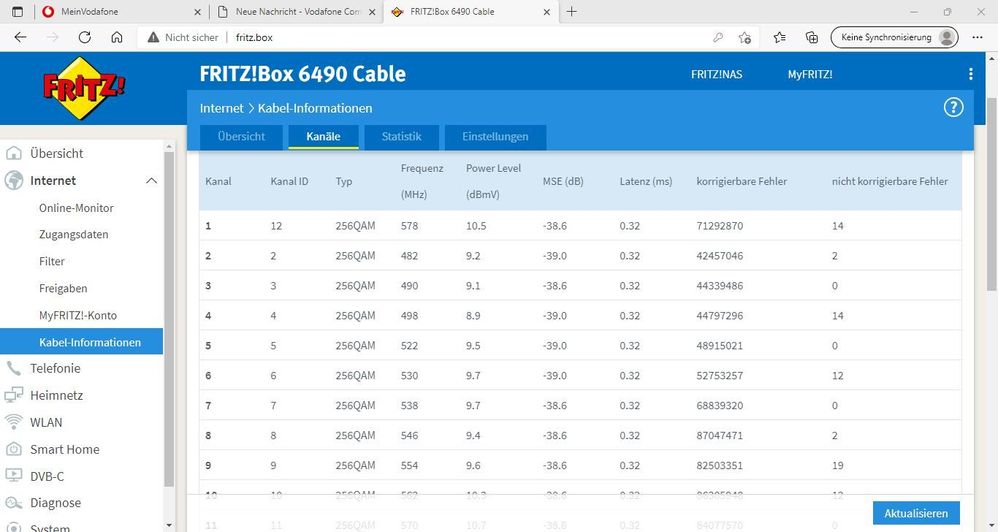Open the FRITZ!NAS link
998x532 pixels.
717,74
